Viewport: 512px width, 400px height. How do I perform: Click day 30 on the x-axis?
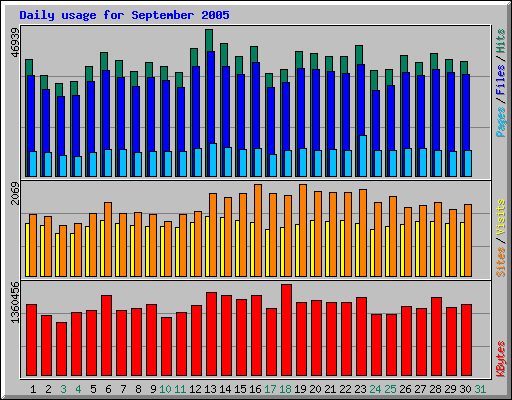click(x=465, y=389)
